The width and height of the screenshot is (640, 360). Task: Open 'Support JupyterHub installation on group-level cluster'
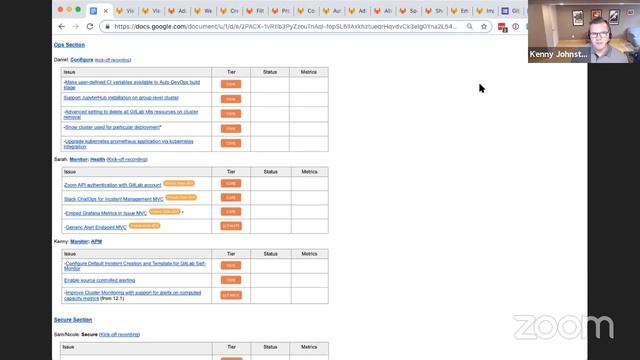coord(121,98)
